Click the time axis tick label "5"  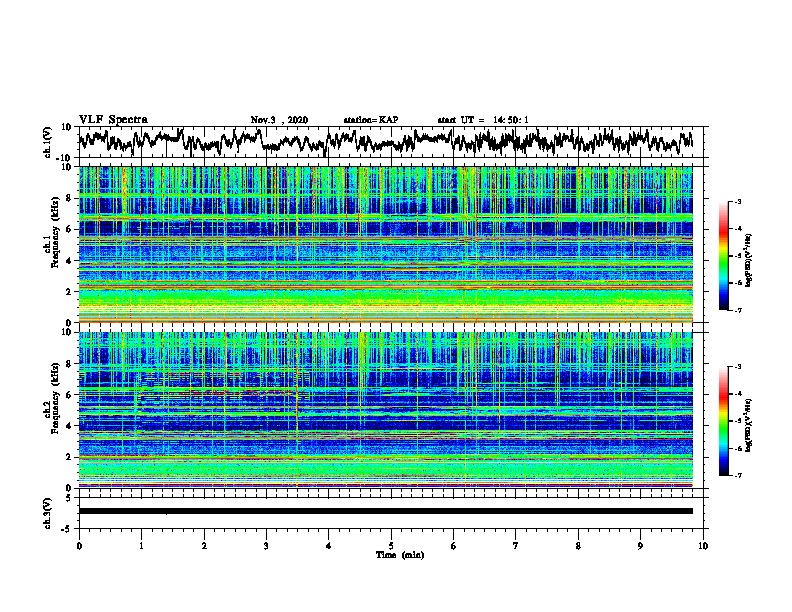391,546
